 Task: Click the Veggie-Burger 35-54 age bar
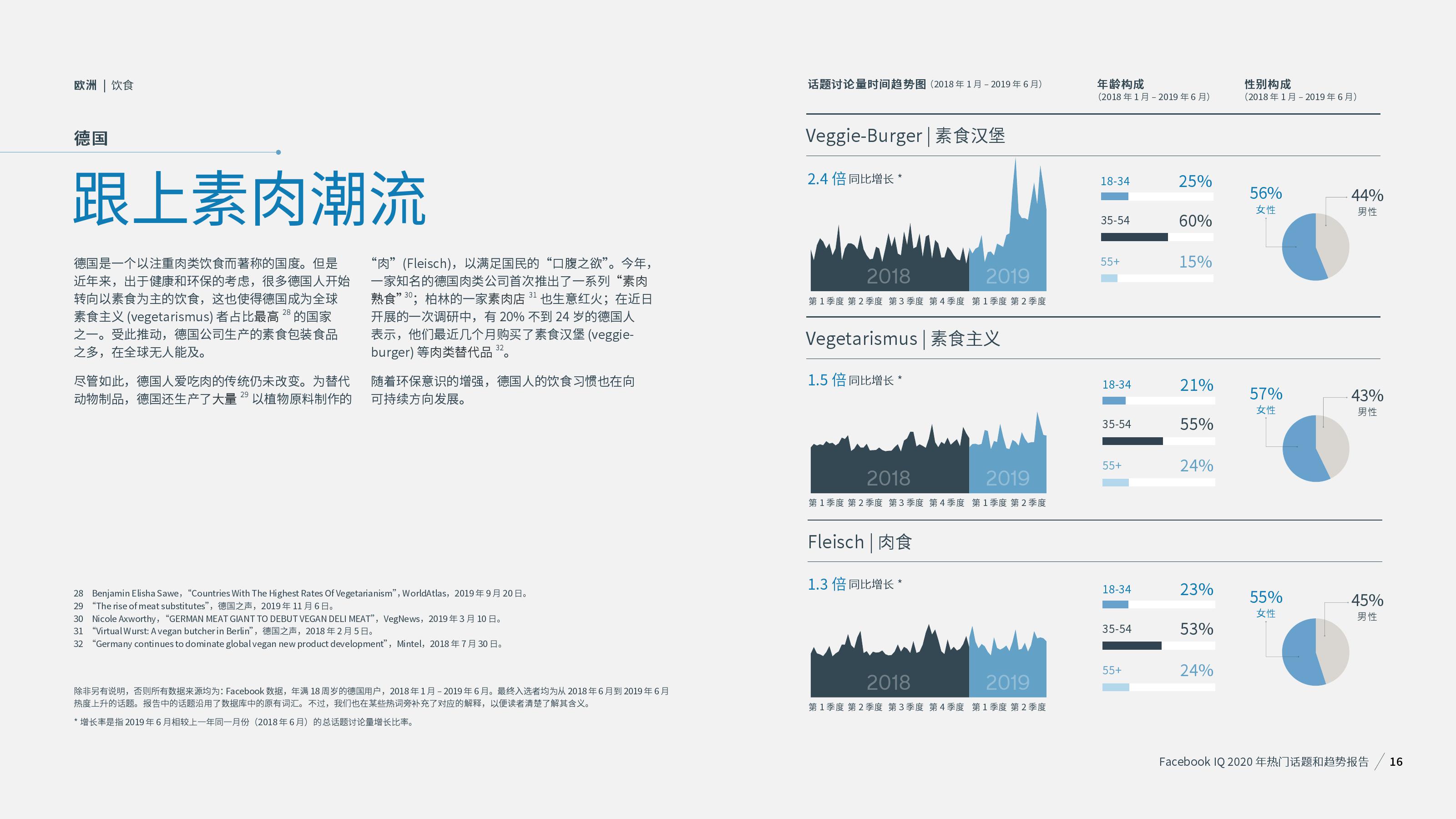(x=1134, y=237)
